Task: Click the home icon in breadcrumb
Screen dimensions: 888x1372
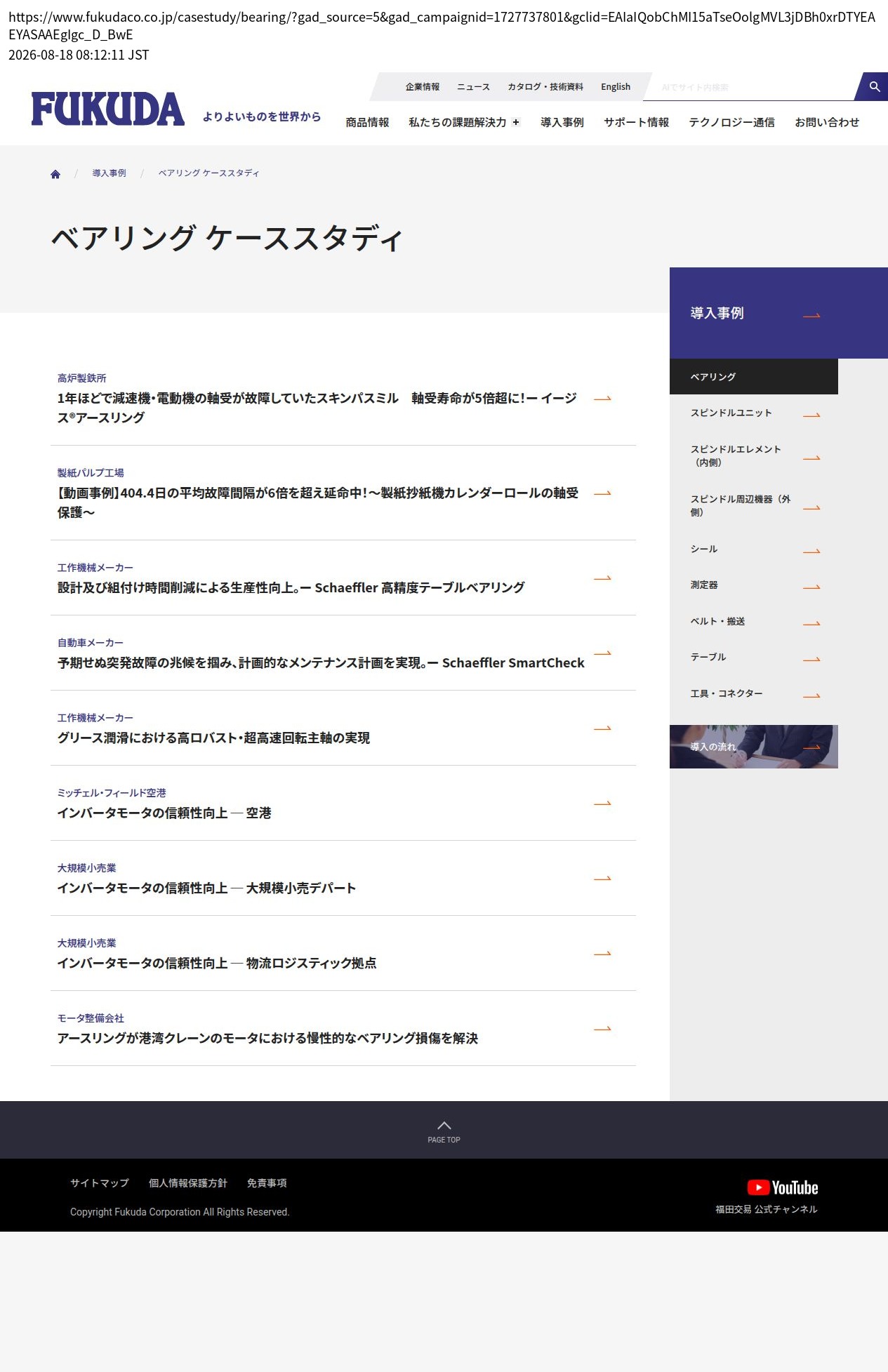Action: [x=55, y=174]
